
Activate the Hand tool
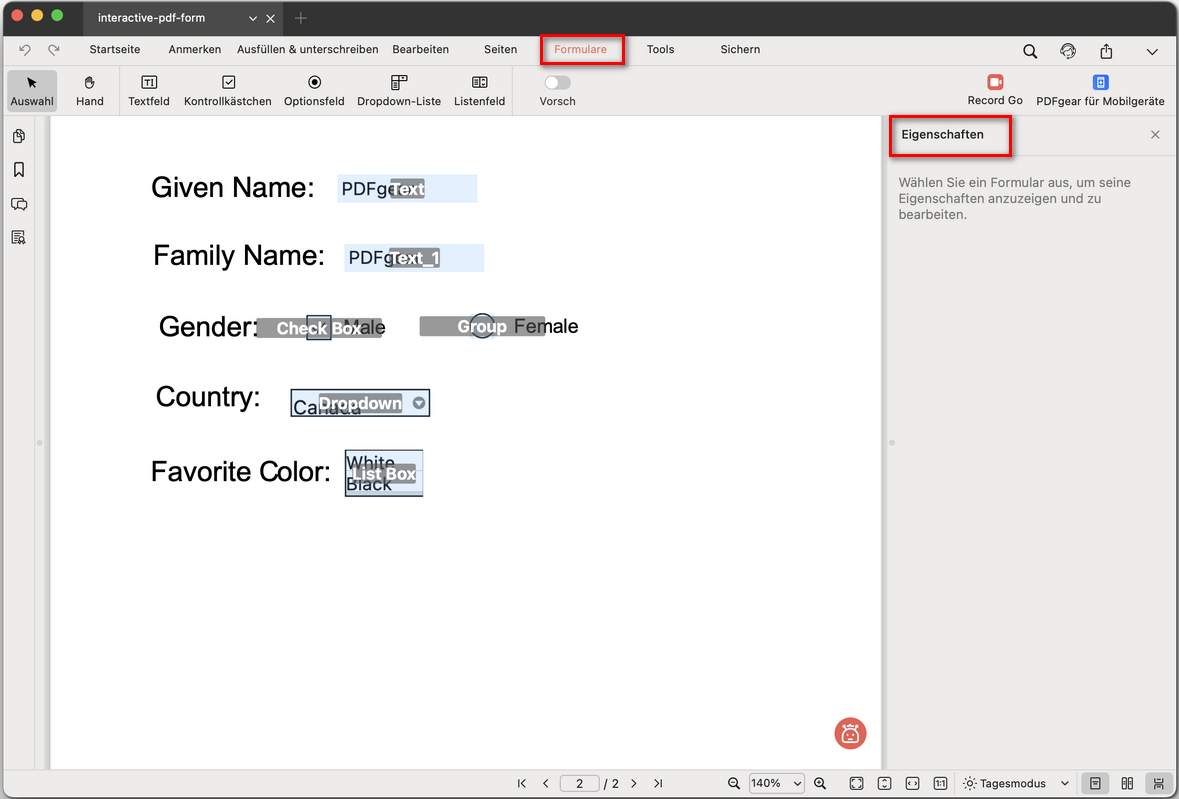[90, 90]
